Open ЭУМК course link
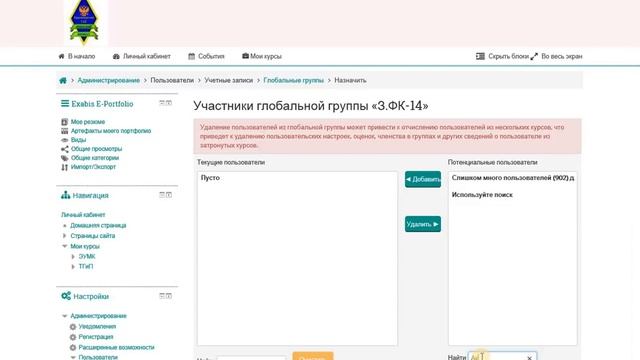This screenshot has height=360, width=640. [87, 256]
